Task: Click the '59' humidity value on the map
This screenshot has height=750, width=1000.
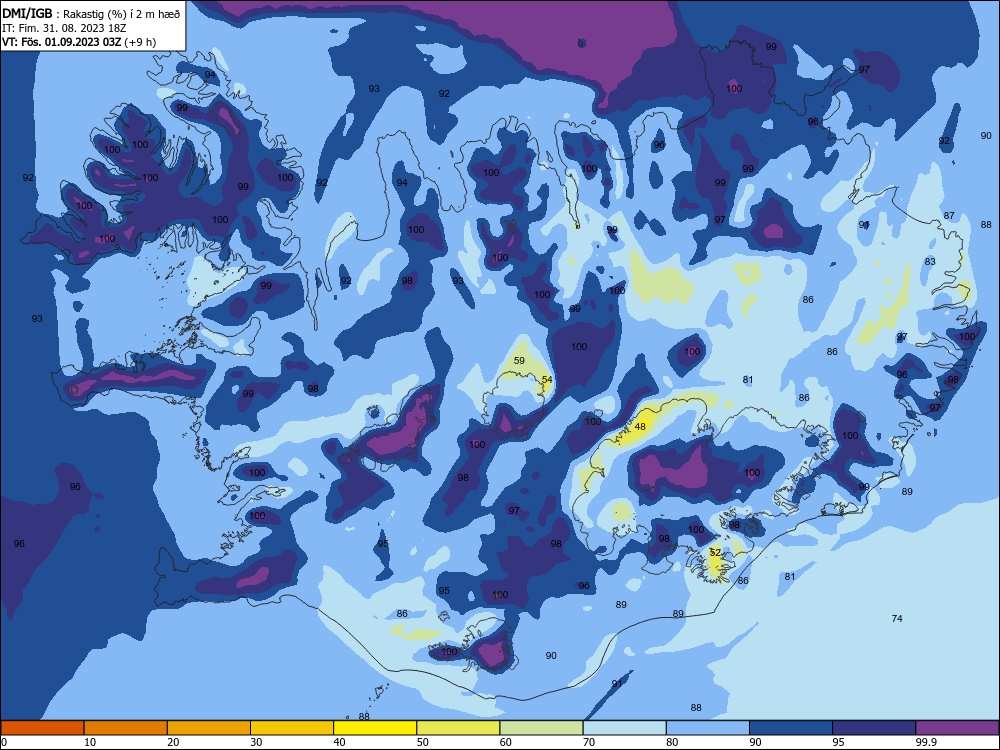Action: [519, 360]
